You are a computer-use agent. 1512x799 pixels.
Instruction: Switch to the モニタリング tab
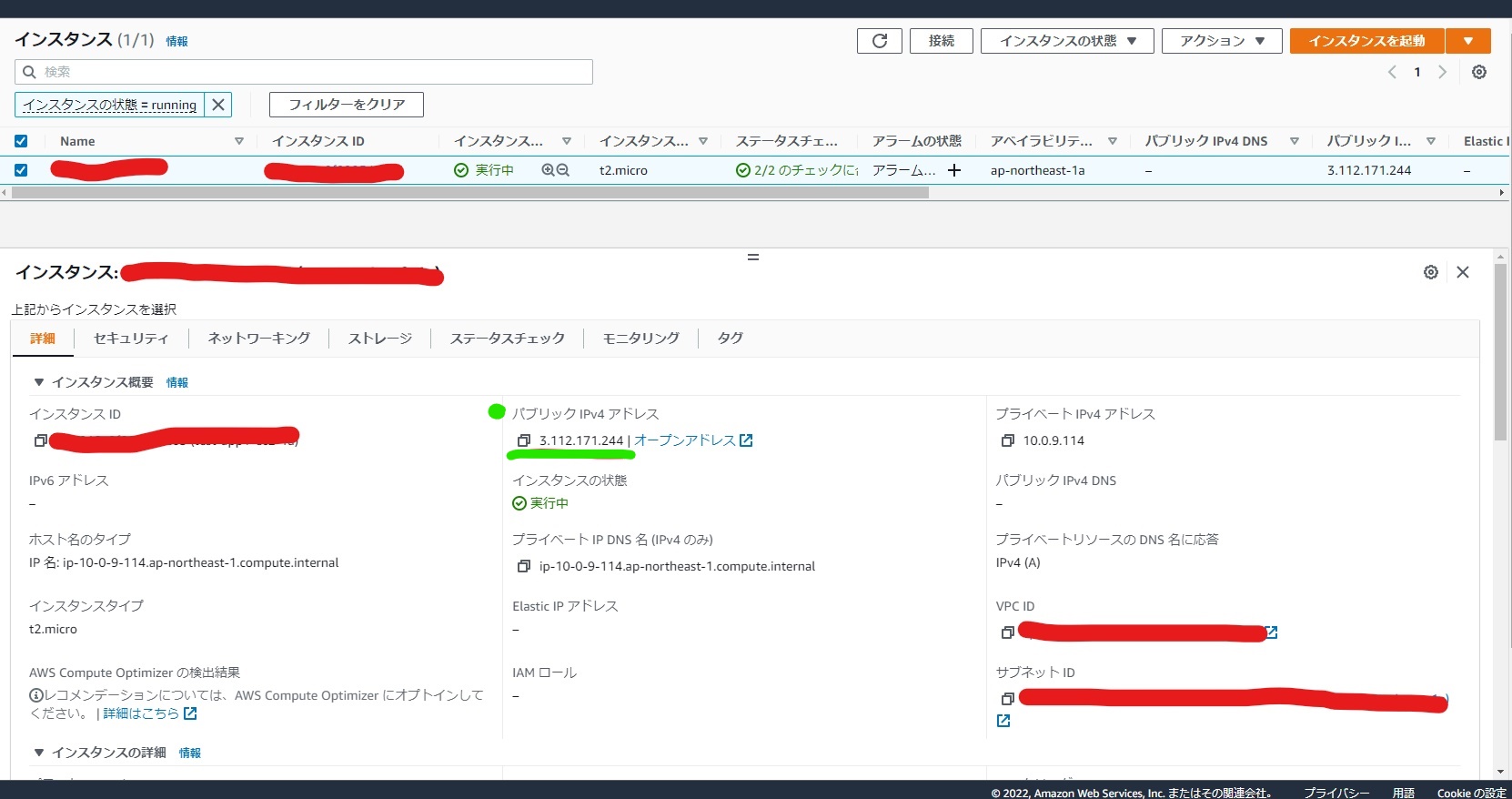[x=641, y=339]
